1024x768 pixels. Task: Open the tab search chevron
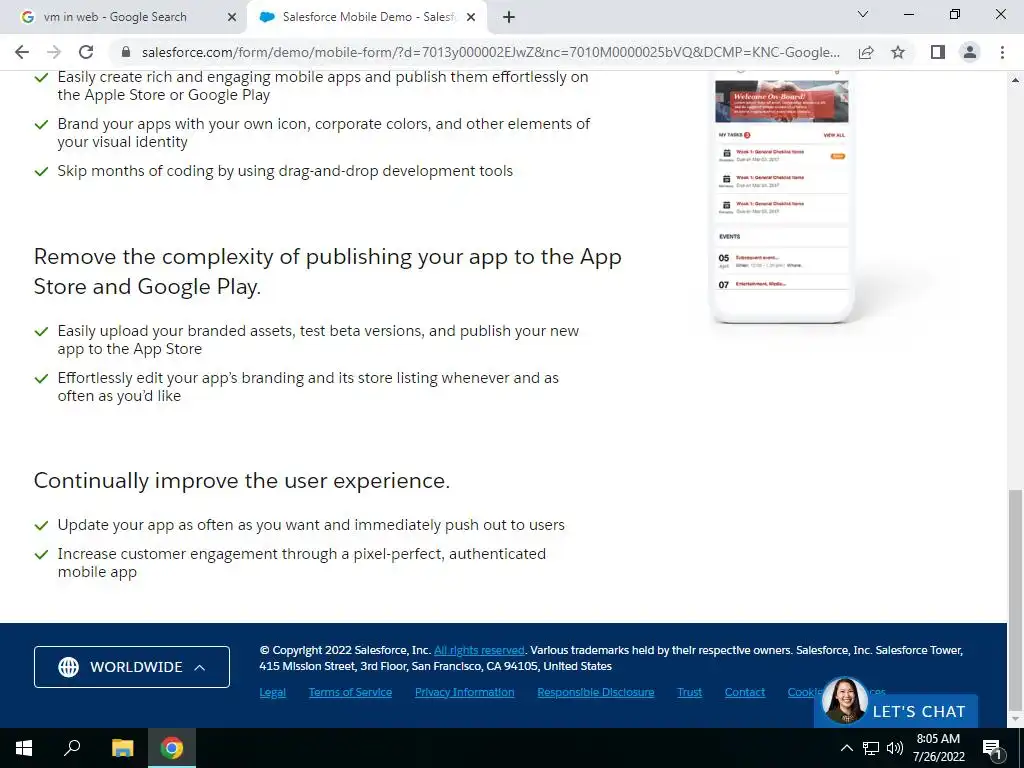[x=863, y=14]
